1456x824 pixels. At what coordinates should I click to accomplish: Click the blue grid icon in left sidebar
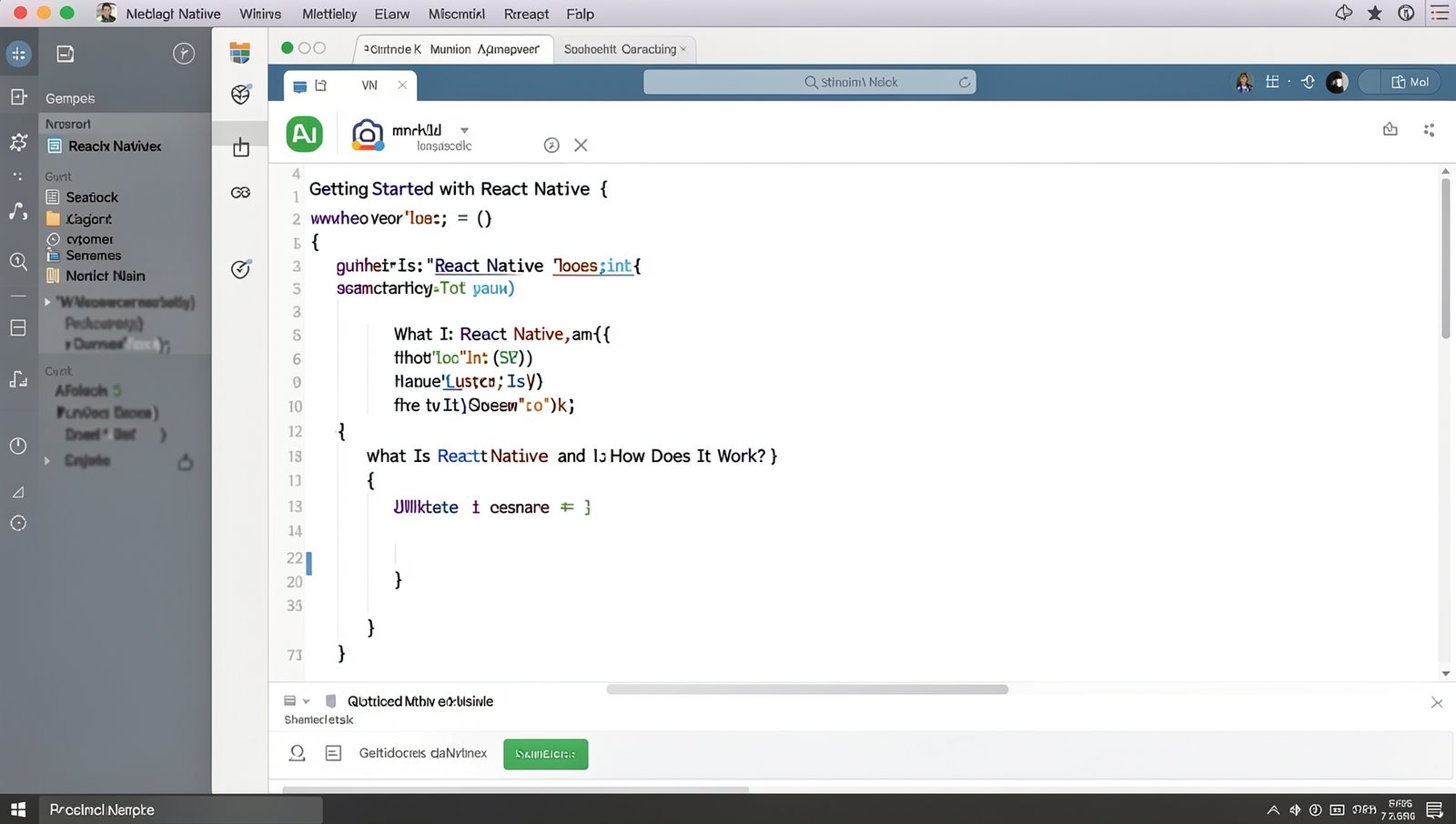click(x=18, y=54)
